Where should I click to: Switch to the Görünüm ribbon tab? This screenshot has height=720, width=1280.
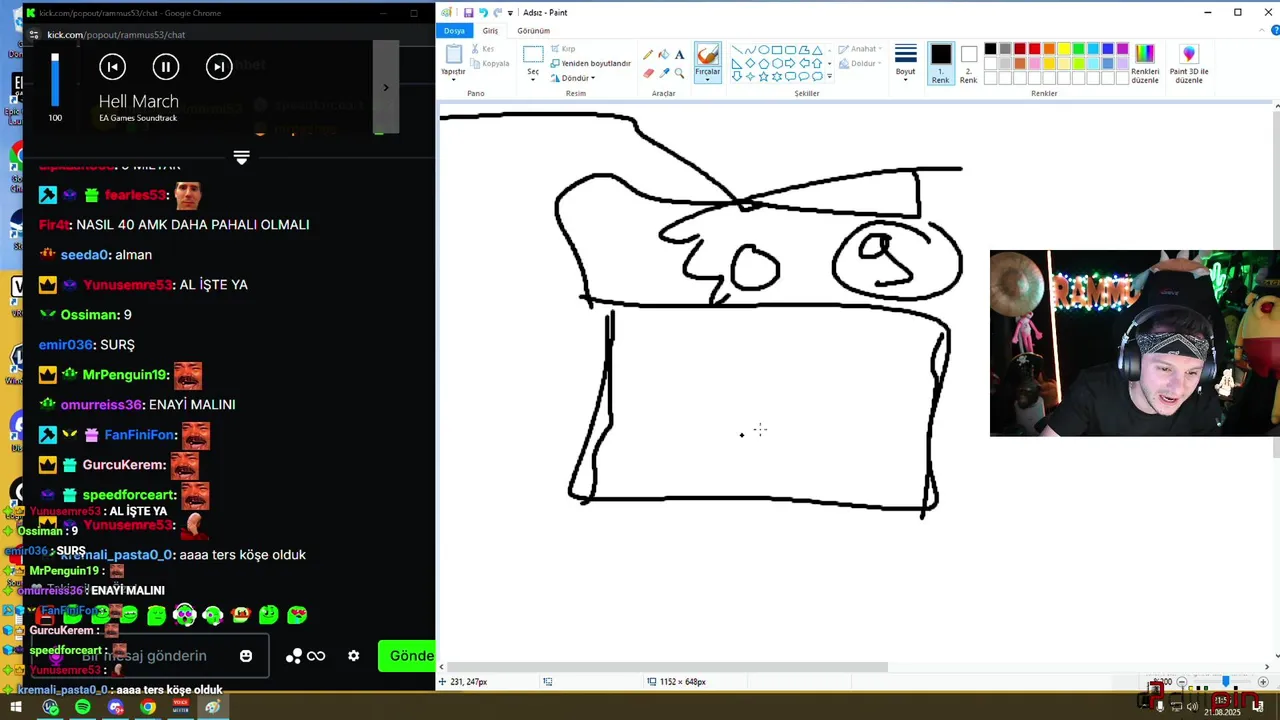pos(533,31)
